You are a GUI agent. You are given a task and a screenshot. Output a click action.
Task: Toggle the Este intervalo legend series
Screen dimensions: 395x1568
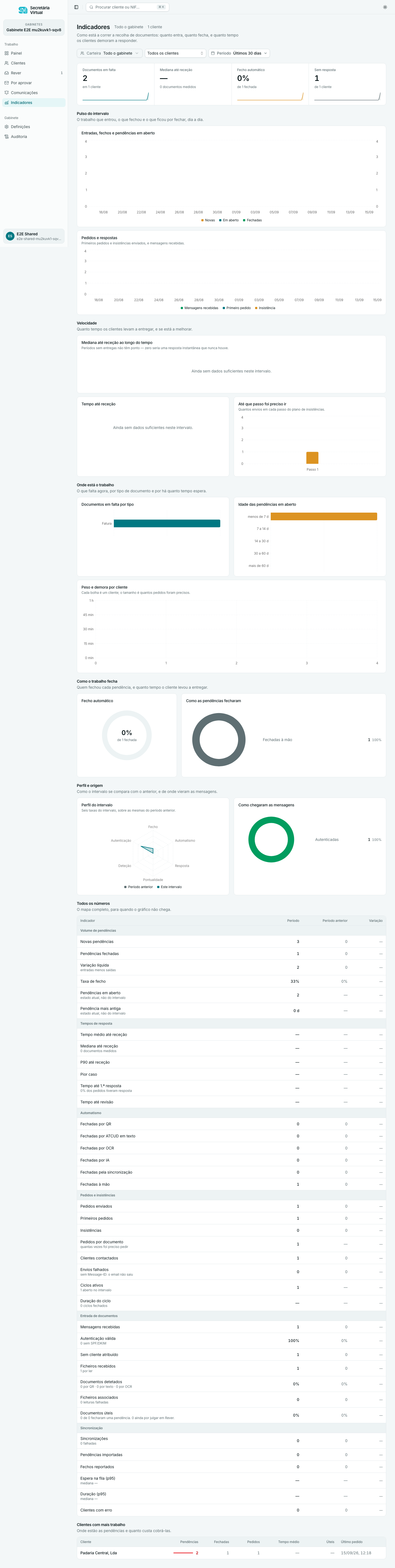170,887
